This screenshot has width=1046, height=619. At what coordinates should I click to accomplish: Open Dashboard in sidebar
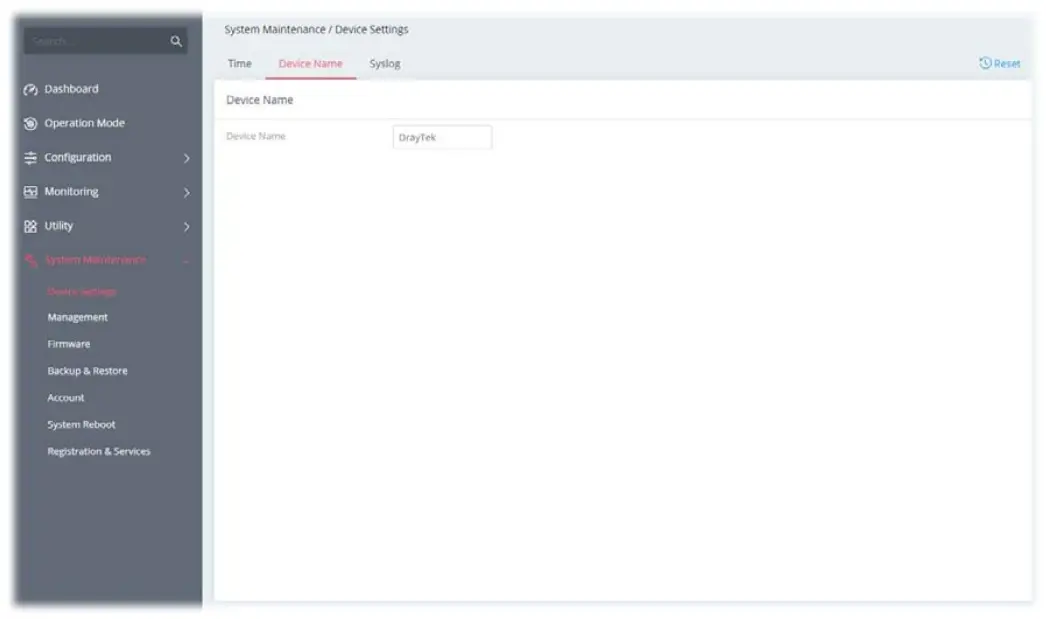click(x=71, y=89)
